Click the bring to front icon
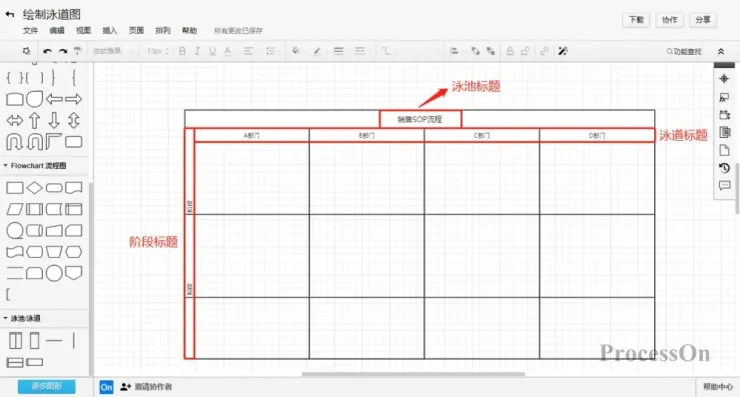Image resolution: width=740 pixels, height=397 pixels. click(475, 51)
